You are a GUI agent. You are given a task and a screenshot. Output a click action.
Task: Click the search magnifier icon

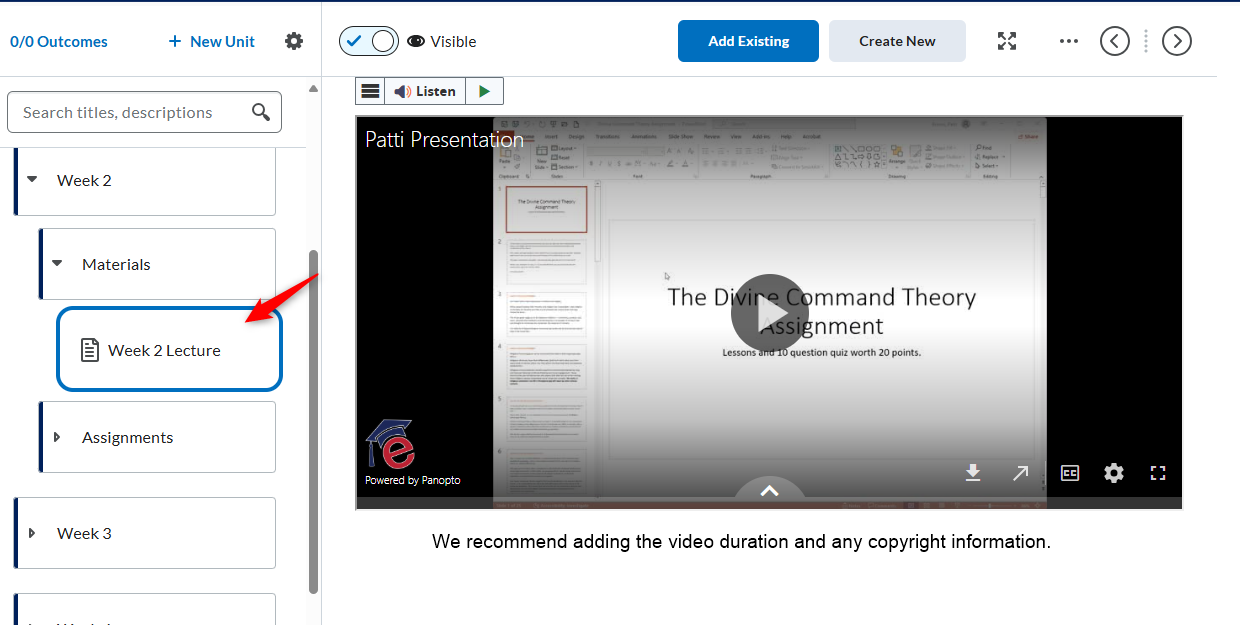(261, 112)
